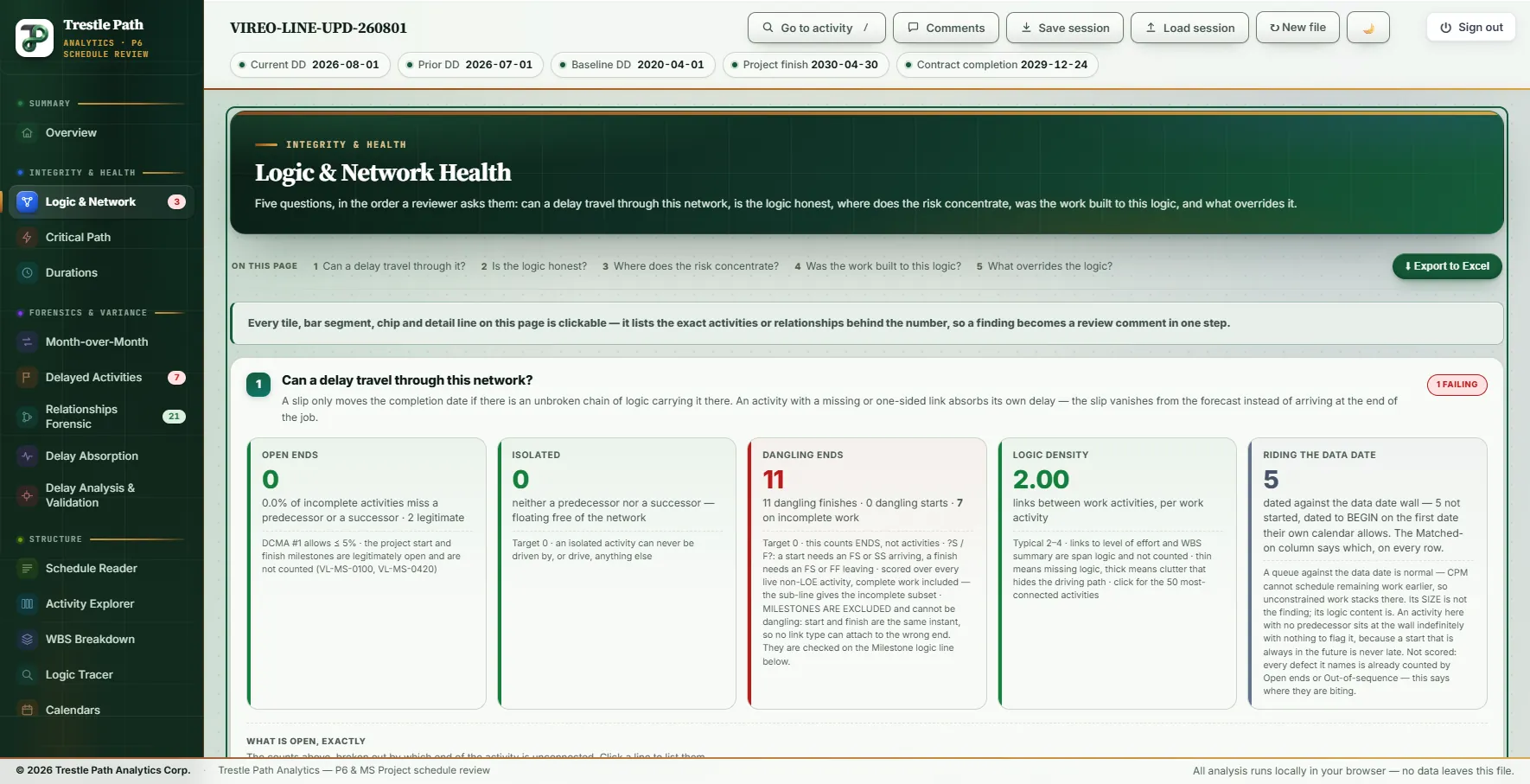Viewport: 1530px width, 784px height.
Task: Open the Isolated activities tile
Action: [617, 573]
